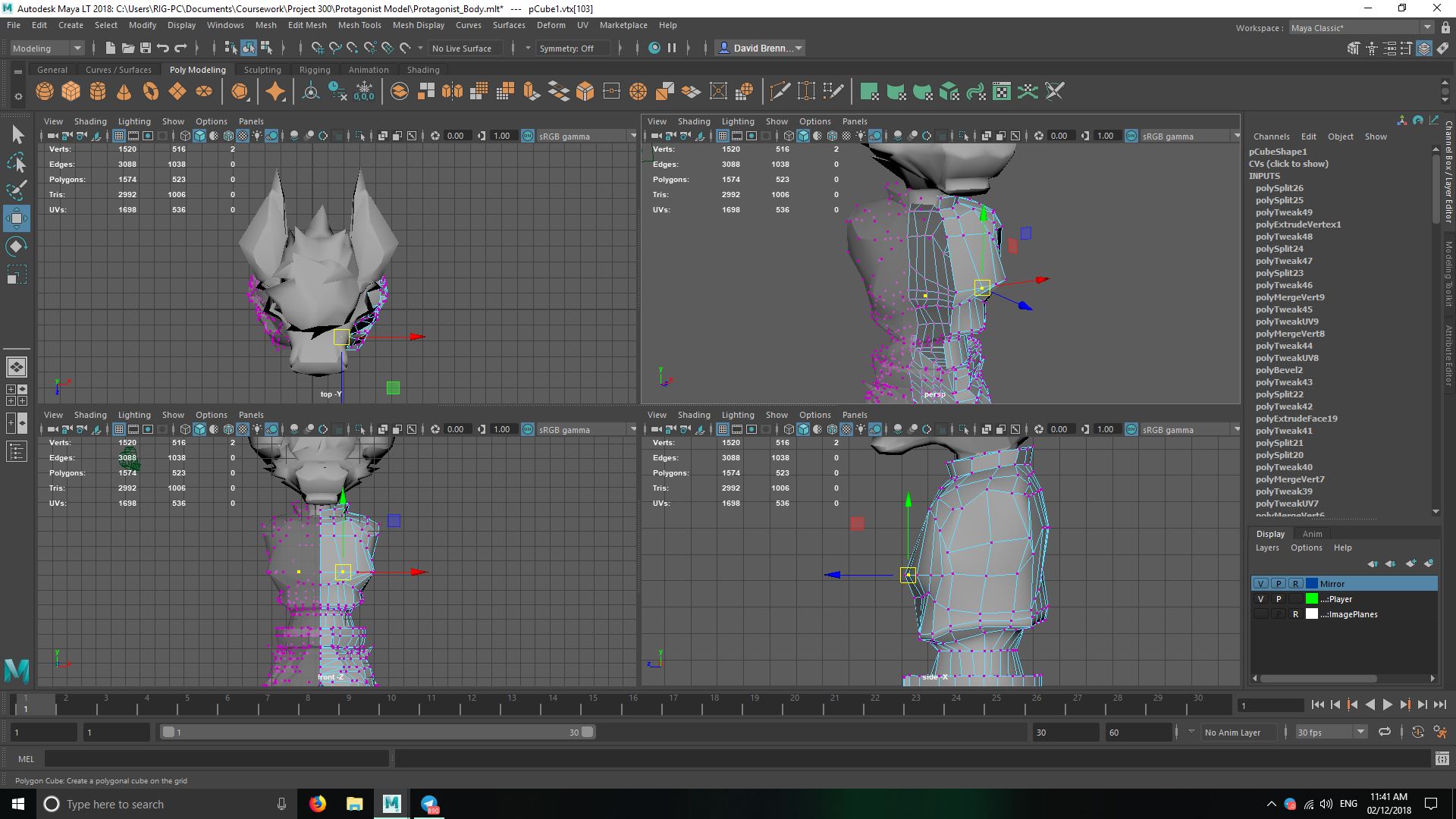
Task: Click the Undo icon in status line
Action: point(163,48)
